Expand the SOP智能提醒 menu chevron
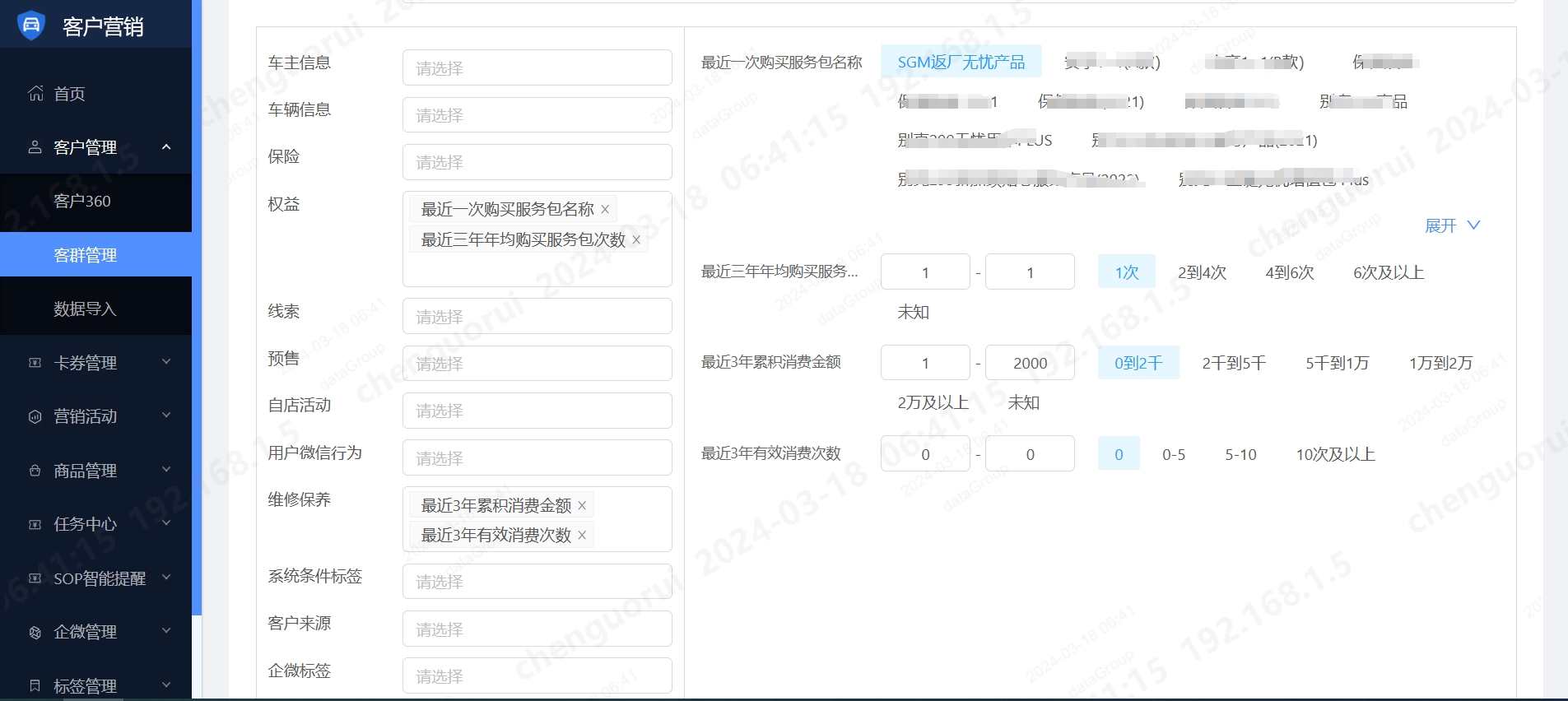 click(x=166, y=578)
